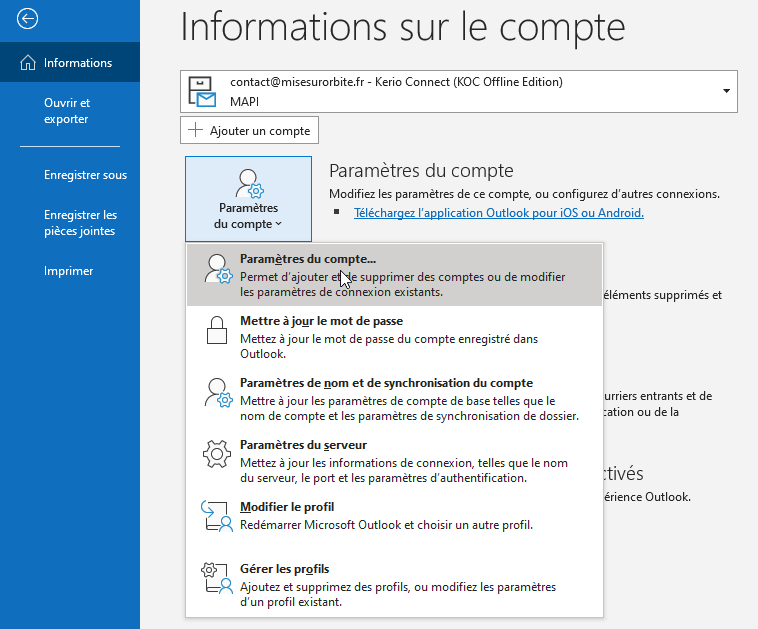Choose Enregistrer les pièces jointes
The width and height of the screenshot is (758, 629).
point(80,223)
